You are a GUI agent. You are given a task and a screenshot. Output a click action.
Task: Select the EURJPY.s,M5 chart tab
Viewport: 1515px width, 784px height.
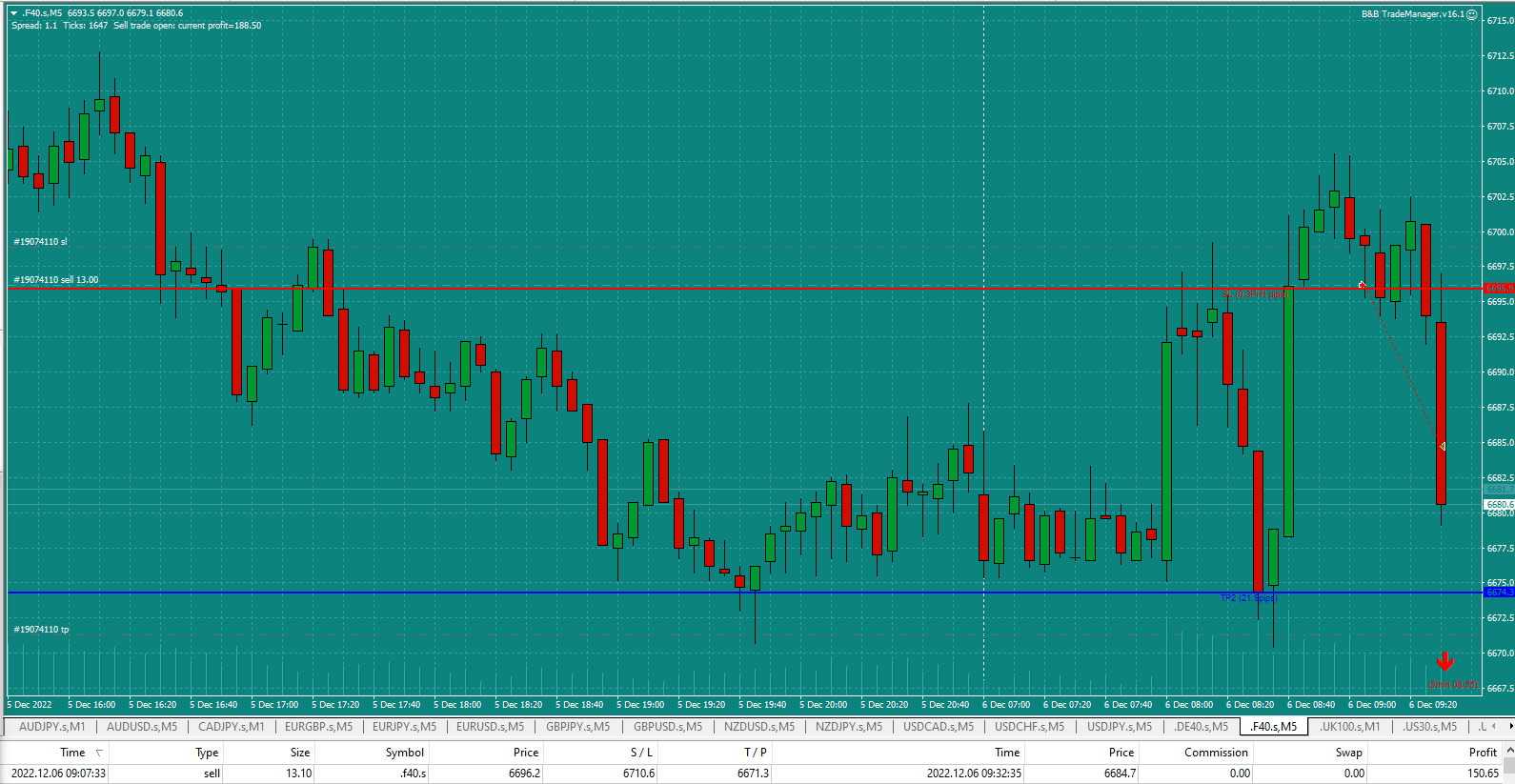coord(404,727)
